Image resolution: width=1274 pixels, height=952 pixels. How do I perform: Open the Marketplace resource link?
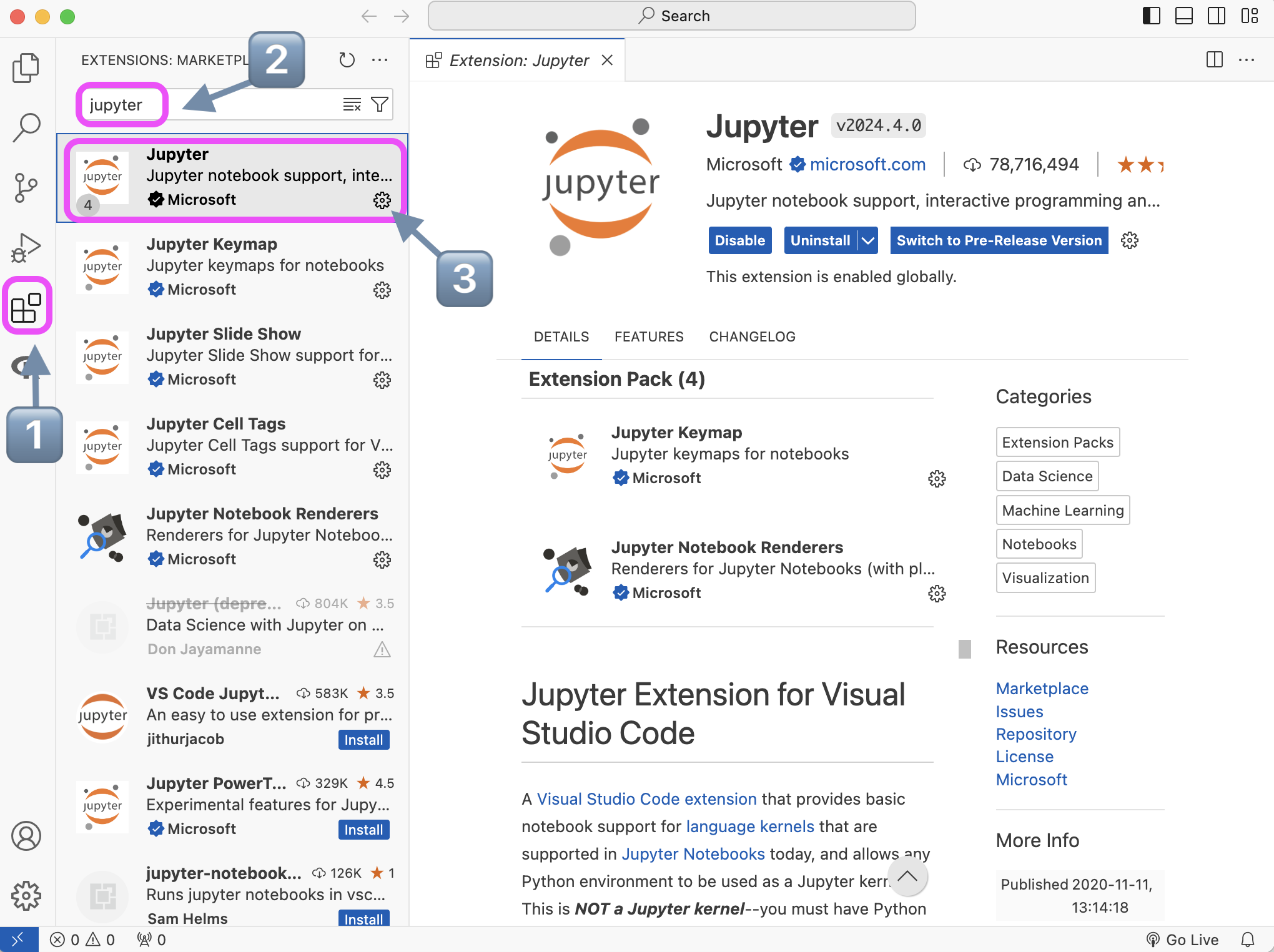1042,689
